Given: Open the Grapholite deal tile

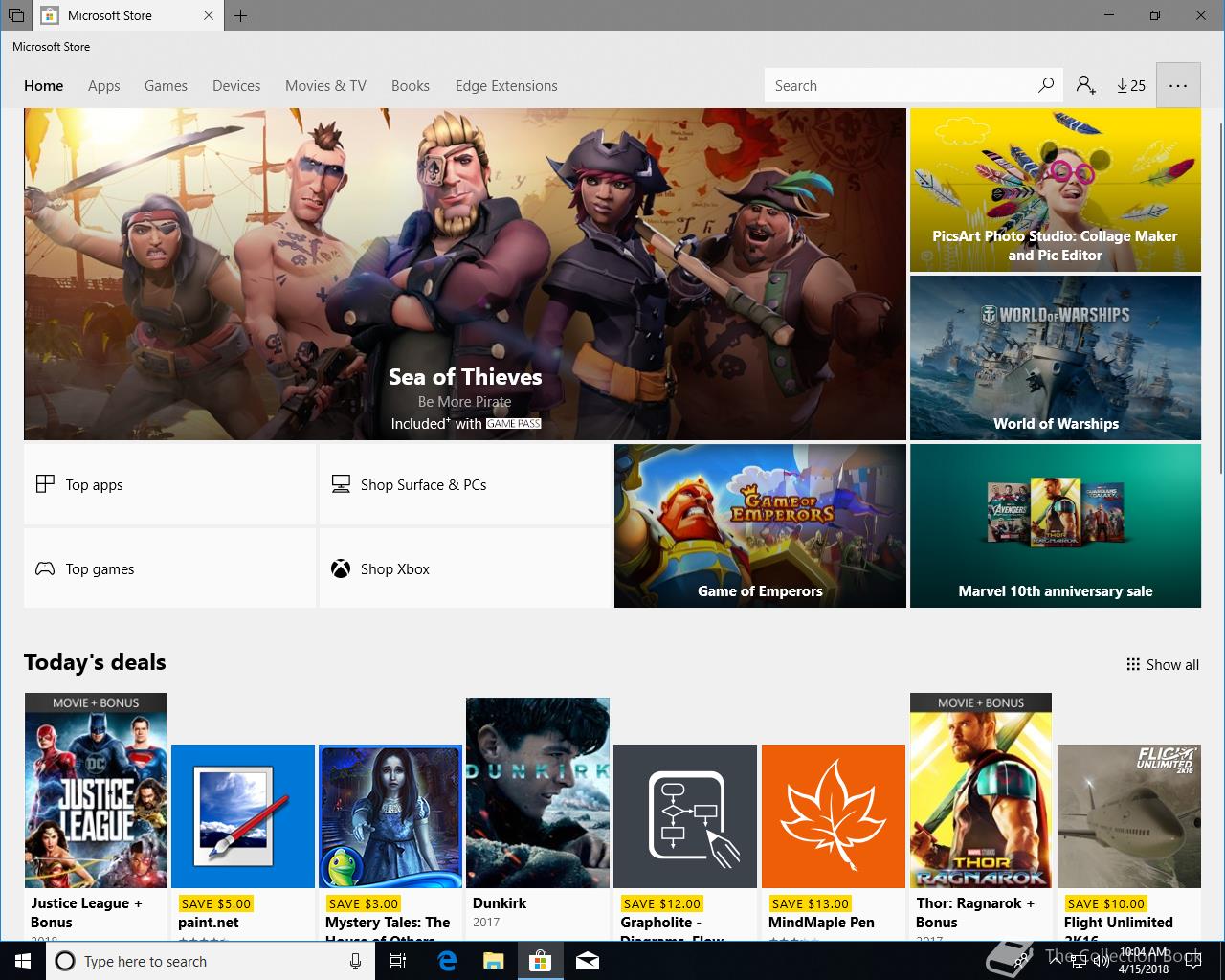Looking at the screenshot, I should coord(685,842).
